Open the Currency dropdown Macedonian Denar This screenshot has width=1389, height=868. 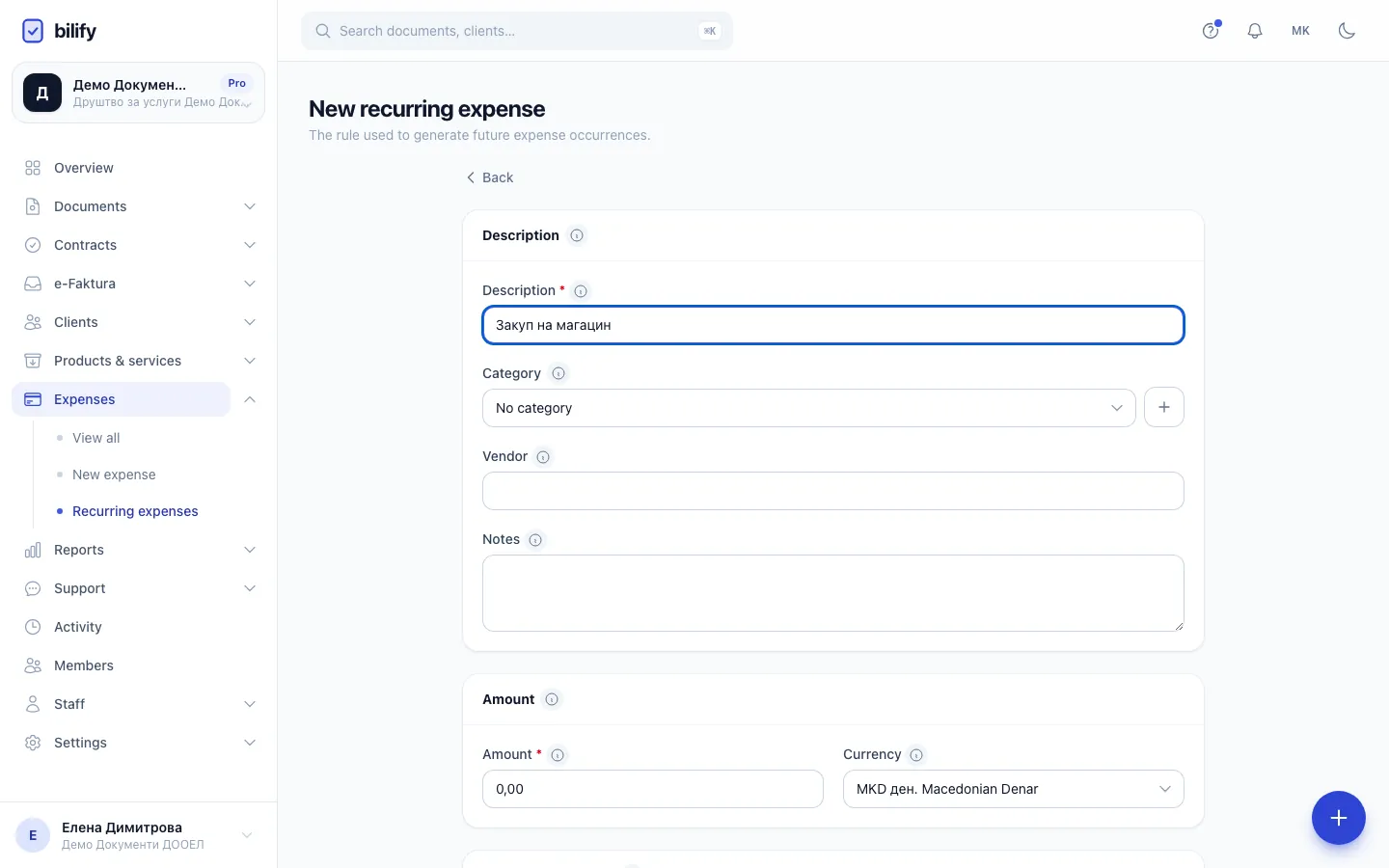1013,789
